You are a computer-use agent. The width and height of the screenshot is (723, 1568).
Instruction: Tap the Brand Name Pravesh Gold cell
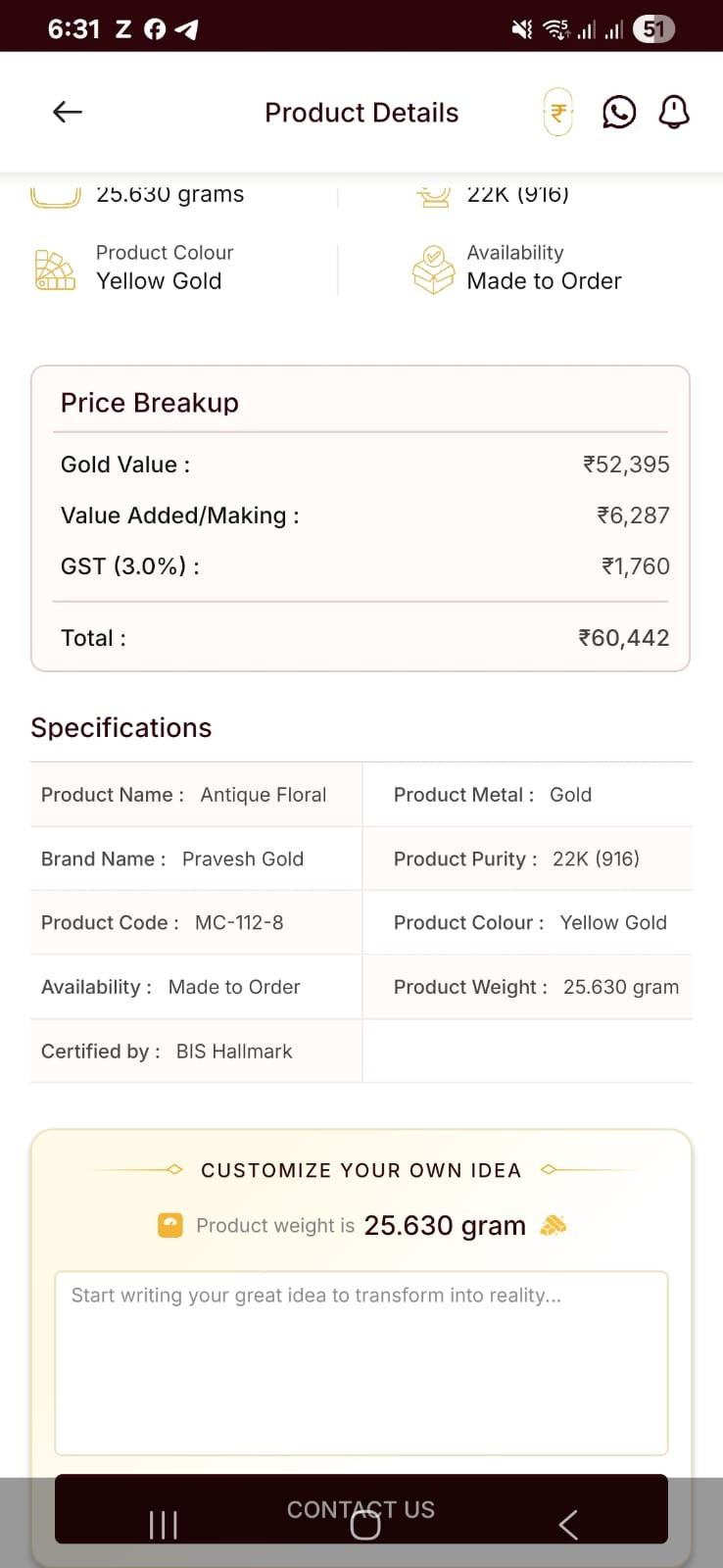tap(196, 858)
